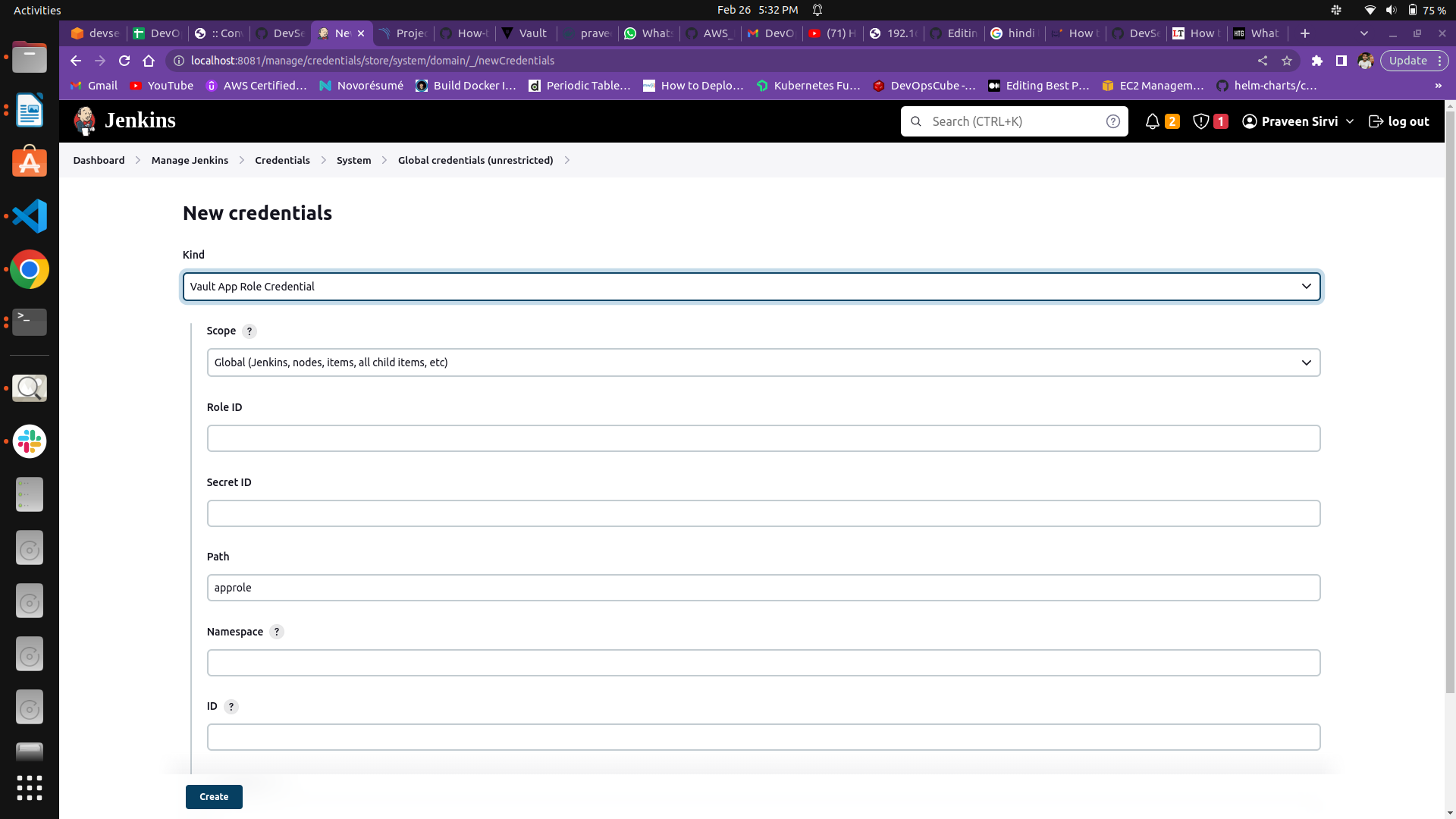Viewport: 1456px width, 819px height.
Task: Click the Scope help question mark
Action: click(x=249, y=331)
